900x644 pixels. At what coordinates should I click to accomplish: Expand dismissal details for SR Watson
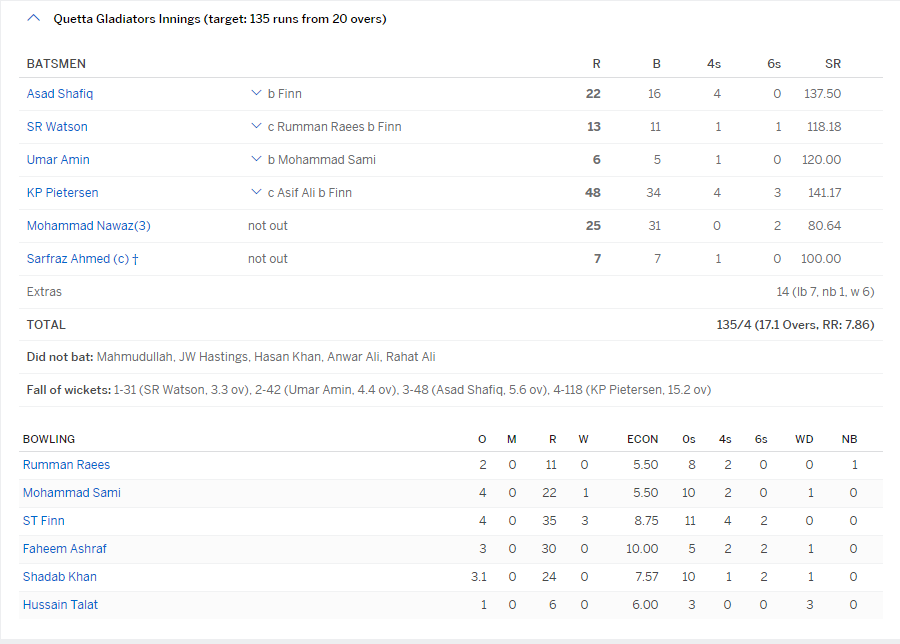[258, 126]
